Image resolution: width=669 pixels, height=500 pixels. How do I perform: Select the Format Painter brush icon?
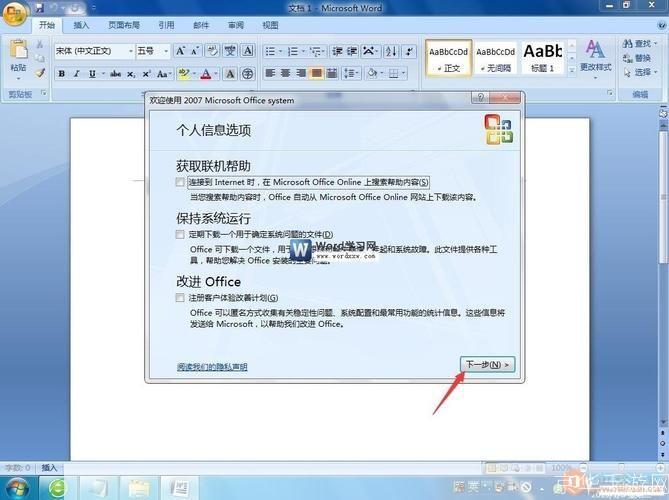click(40, 73)
